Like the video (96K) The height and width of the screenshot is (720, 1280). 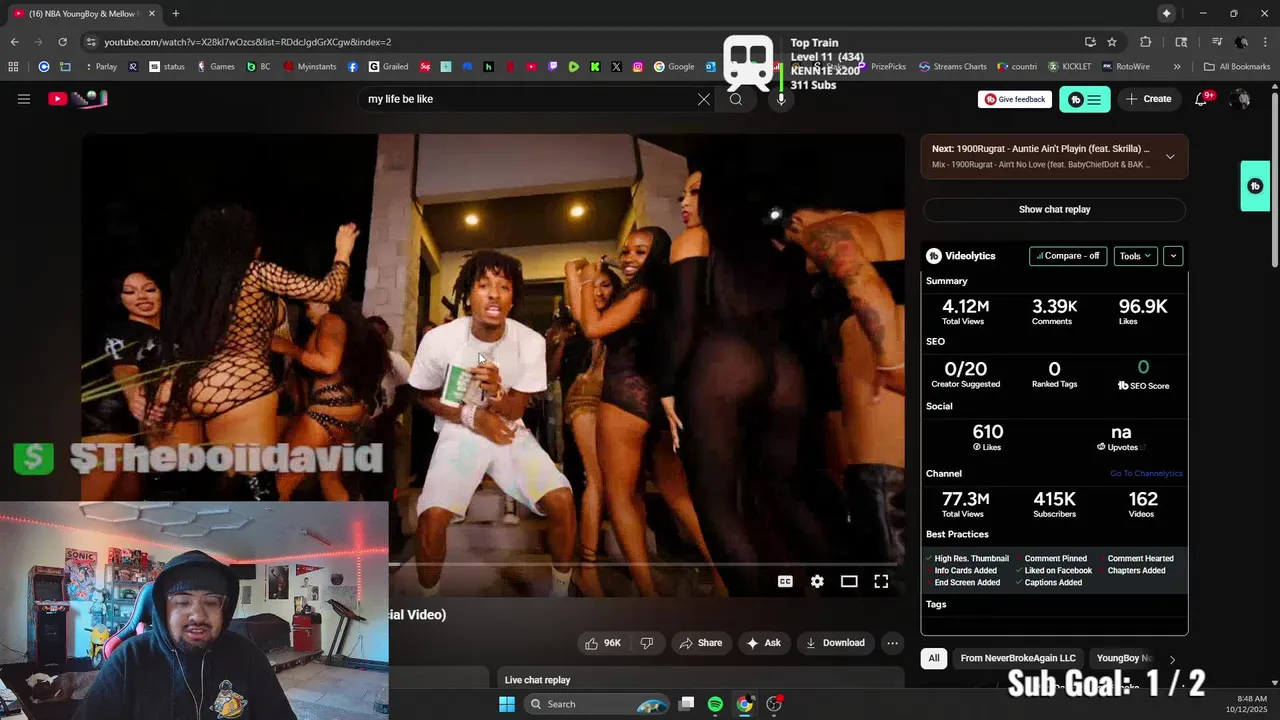[603, 643]
